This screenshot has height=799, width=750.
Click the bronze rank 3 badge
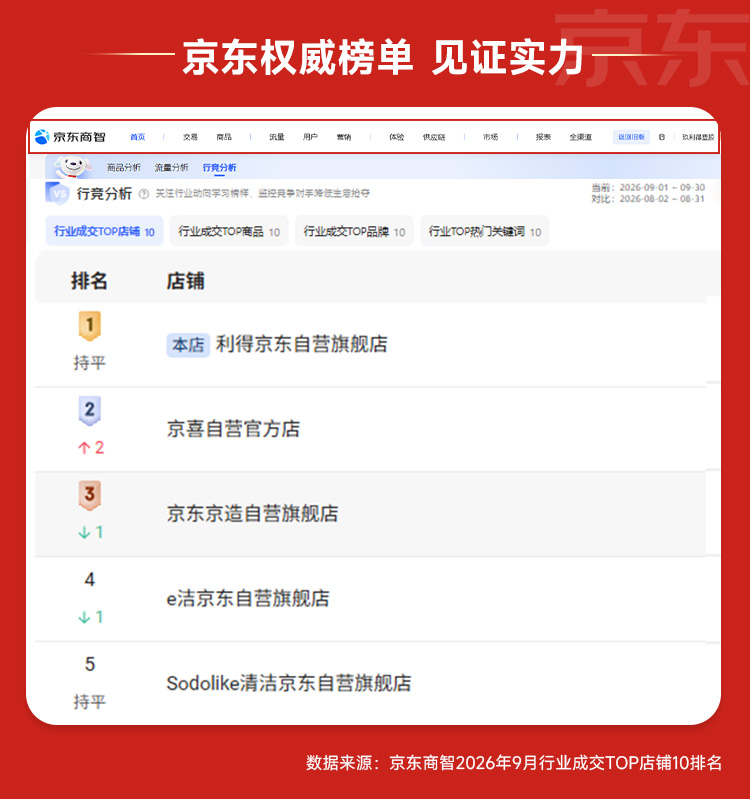tap(90, 495)
